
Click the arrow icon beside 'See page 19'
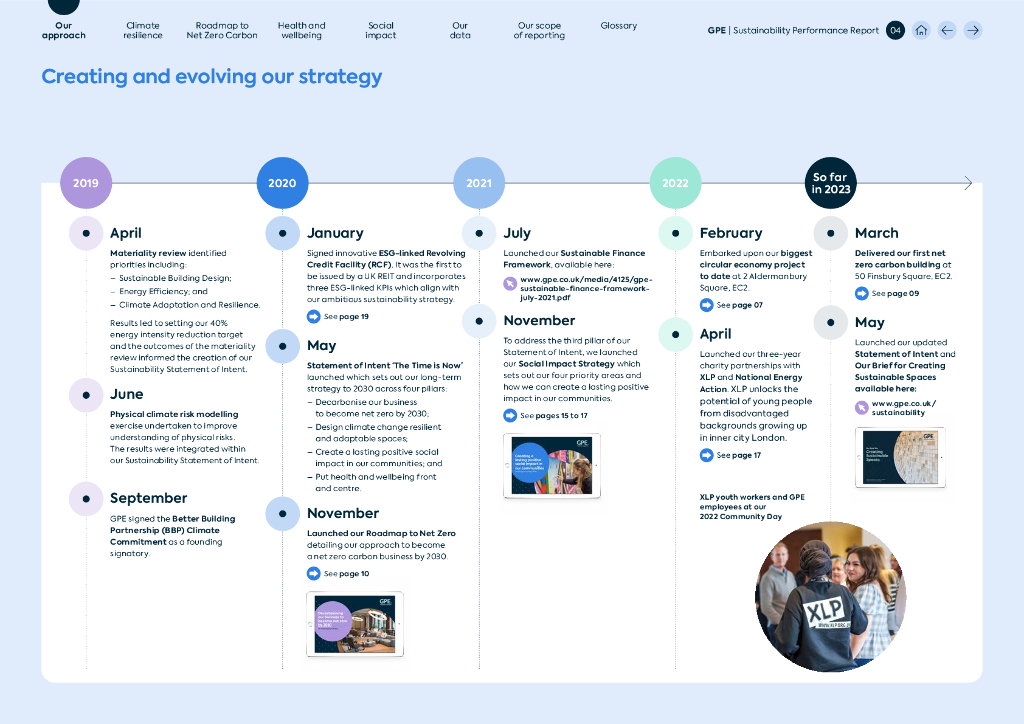313,317
